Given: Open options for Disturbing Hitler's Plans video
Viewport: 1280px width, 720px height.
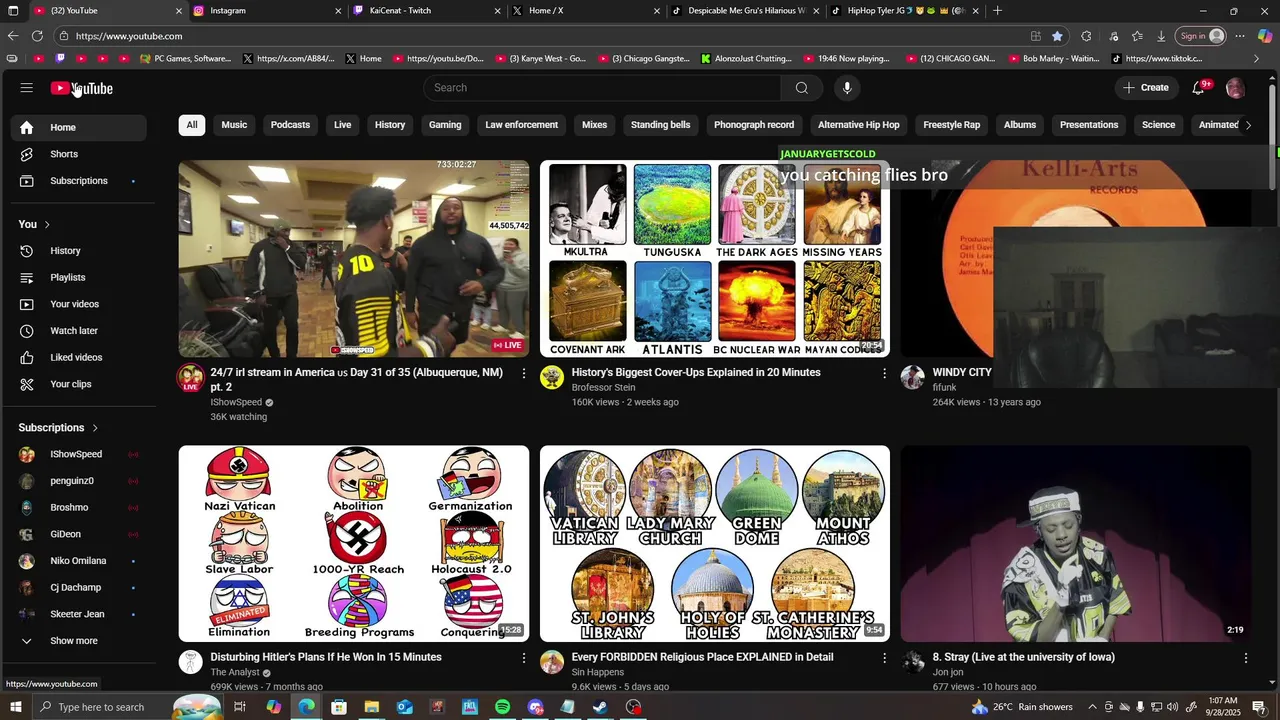Looking at the screenshot, I should tap(523, 658).
